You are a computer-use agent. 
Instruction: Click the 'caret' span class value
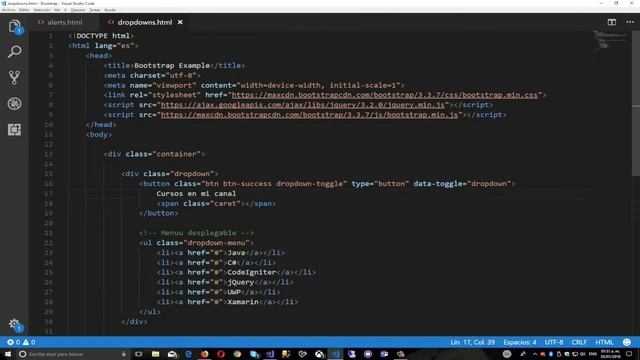pyautogui.click(x=225, y=203)
